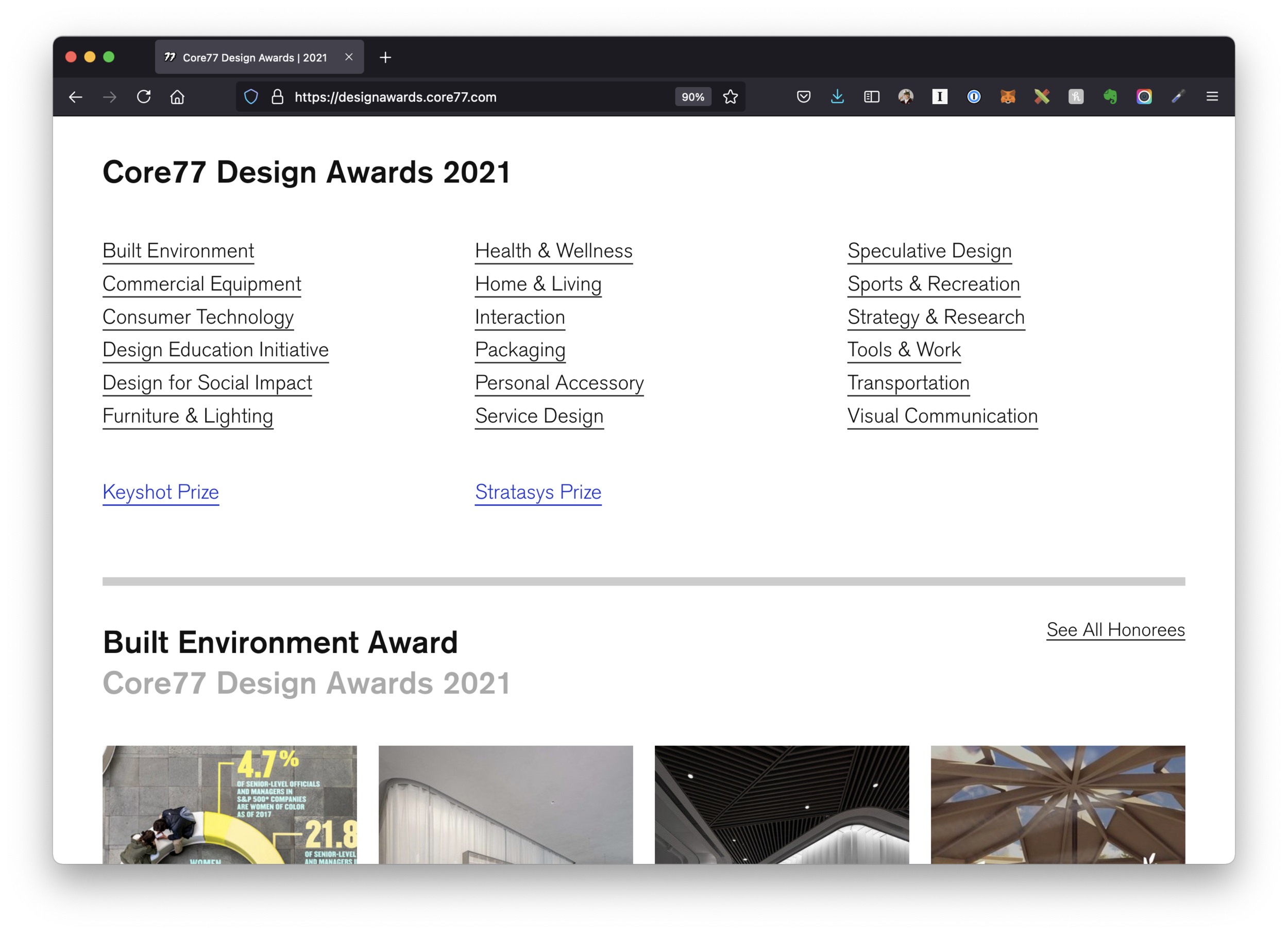The height and width of the screenshot is (934, 1288).
Task: Reset zoom via the 90% badge
Action: (692, 97)
